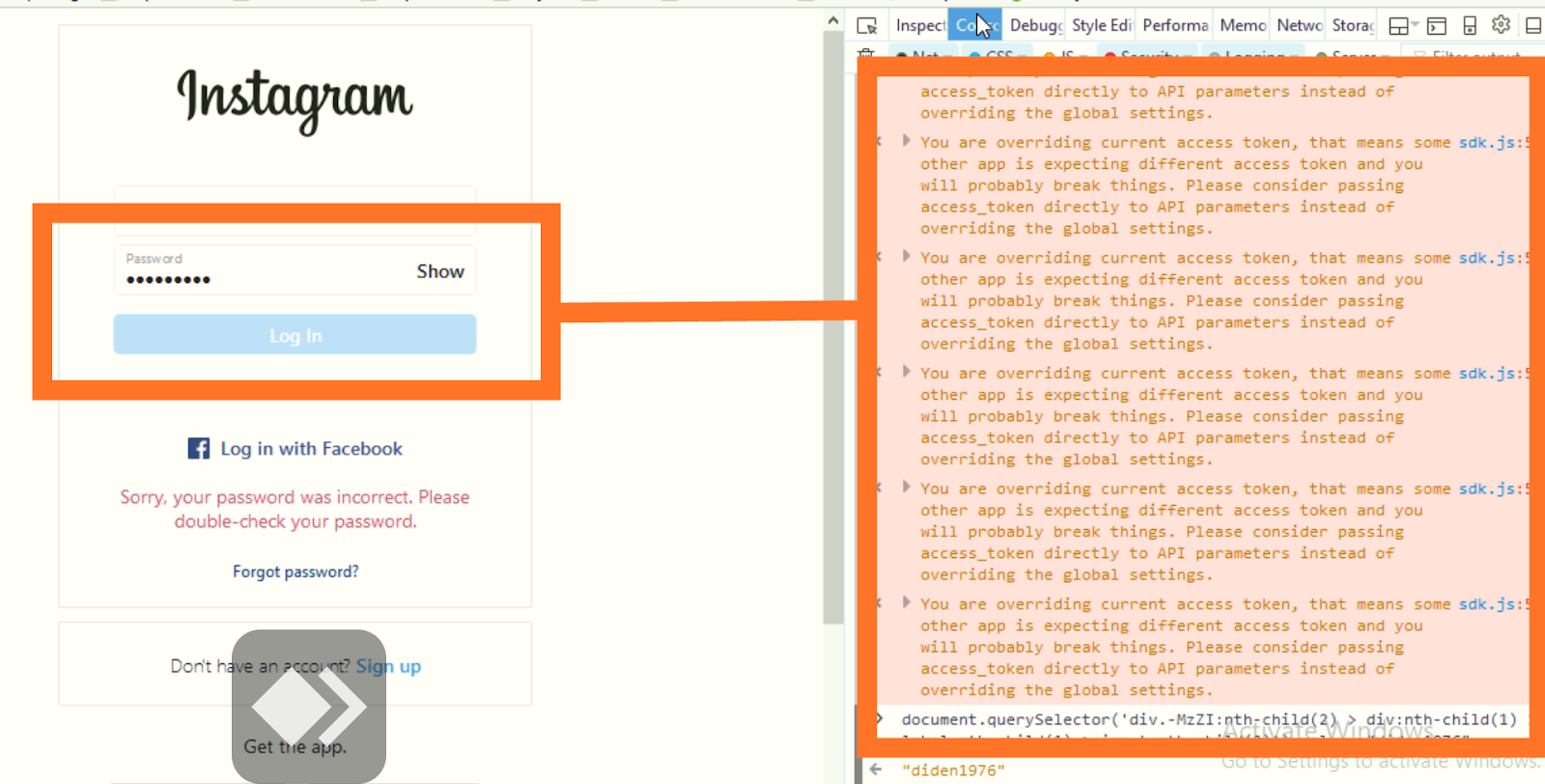The width and height of the screenshot is (1545, 784).
Task: Open the iframe target selector dropdown
Action: pos(1403,25)
